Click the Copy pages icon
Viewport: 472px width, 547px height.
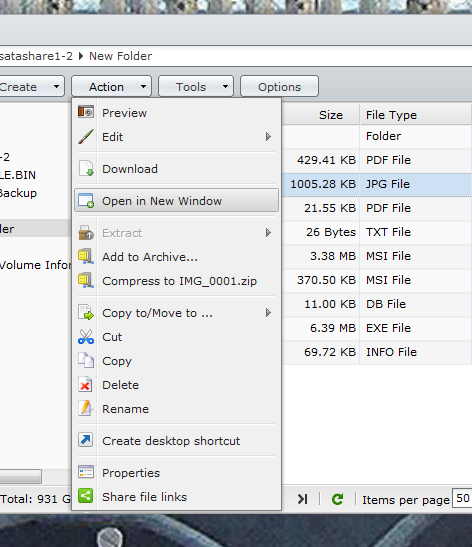86,360
